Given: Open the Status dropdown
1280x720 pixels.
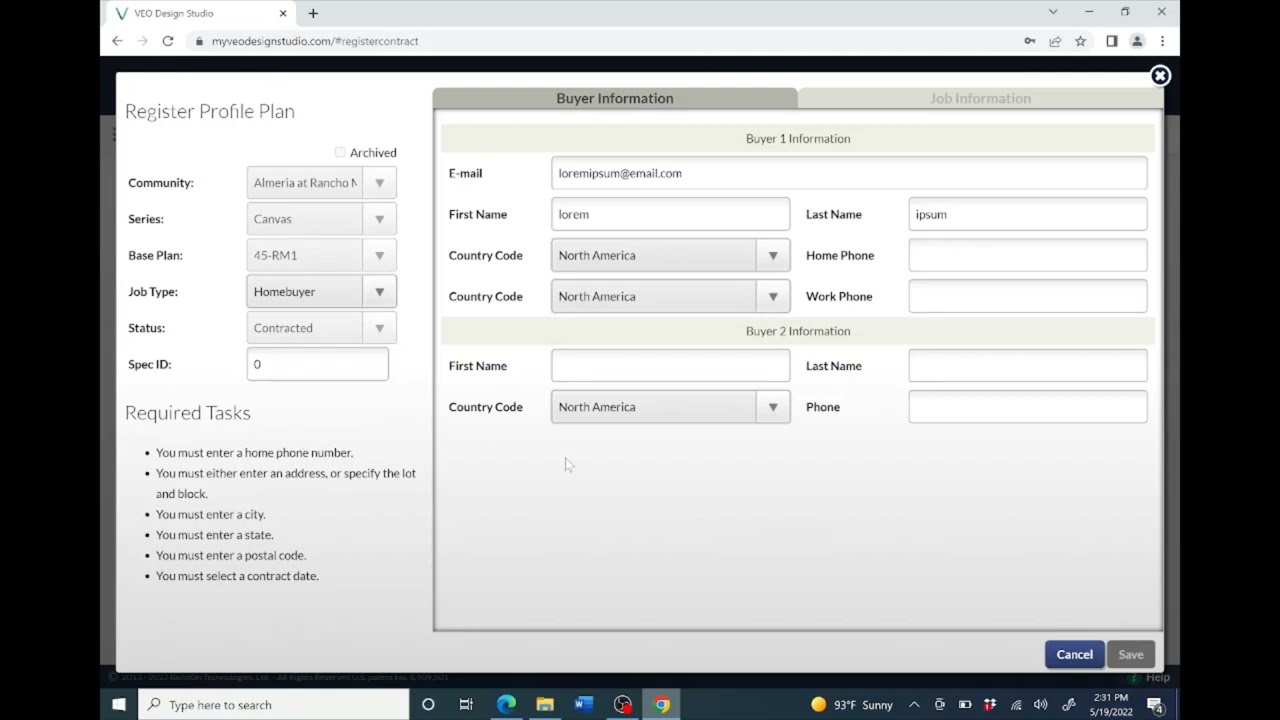Looking at the screenshot, I should [321, 328].
